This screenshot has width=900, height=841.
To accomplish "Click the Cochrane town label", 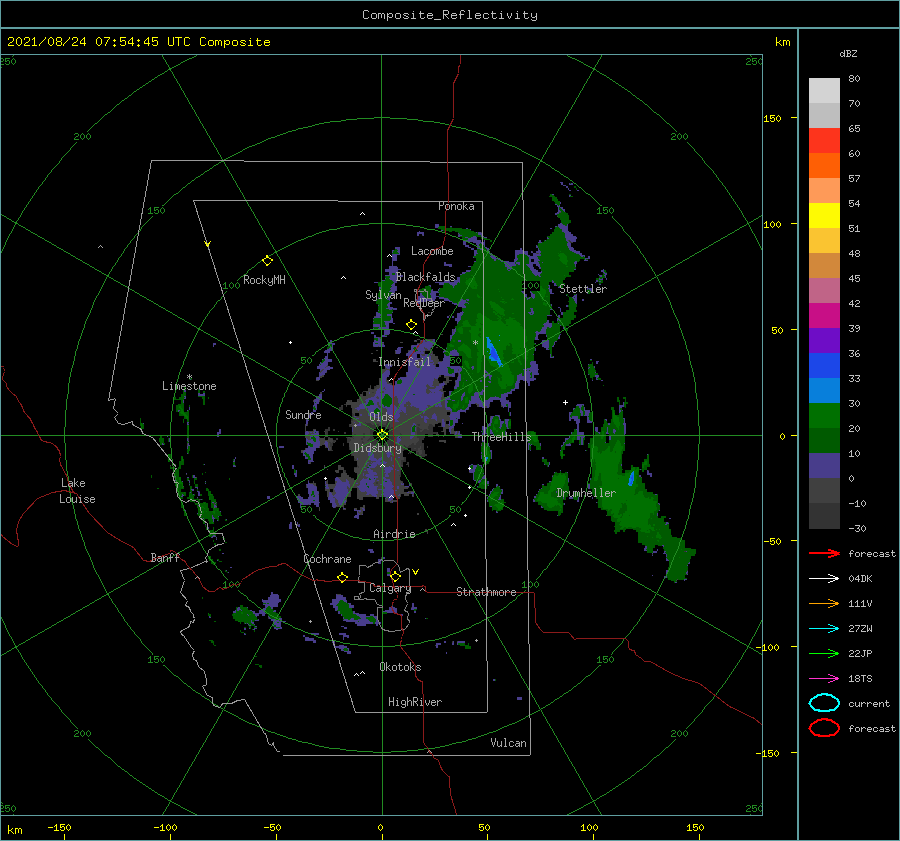I will pyautogui.click(x=327, y=559).
